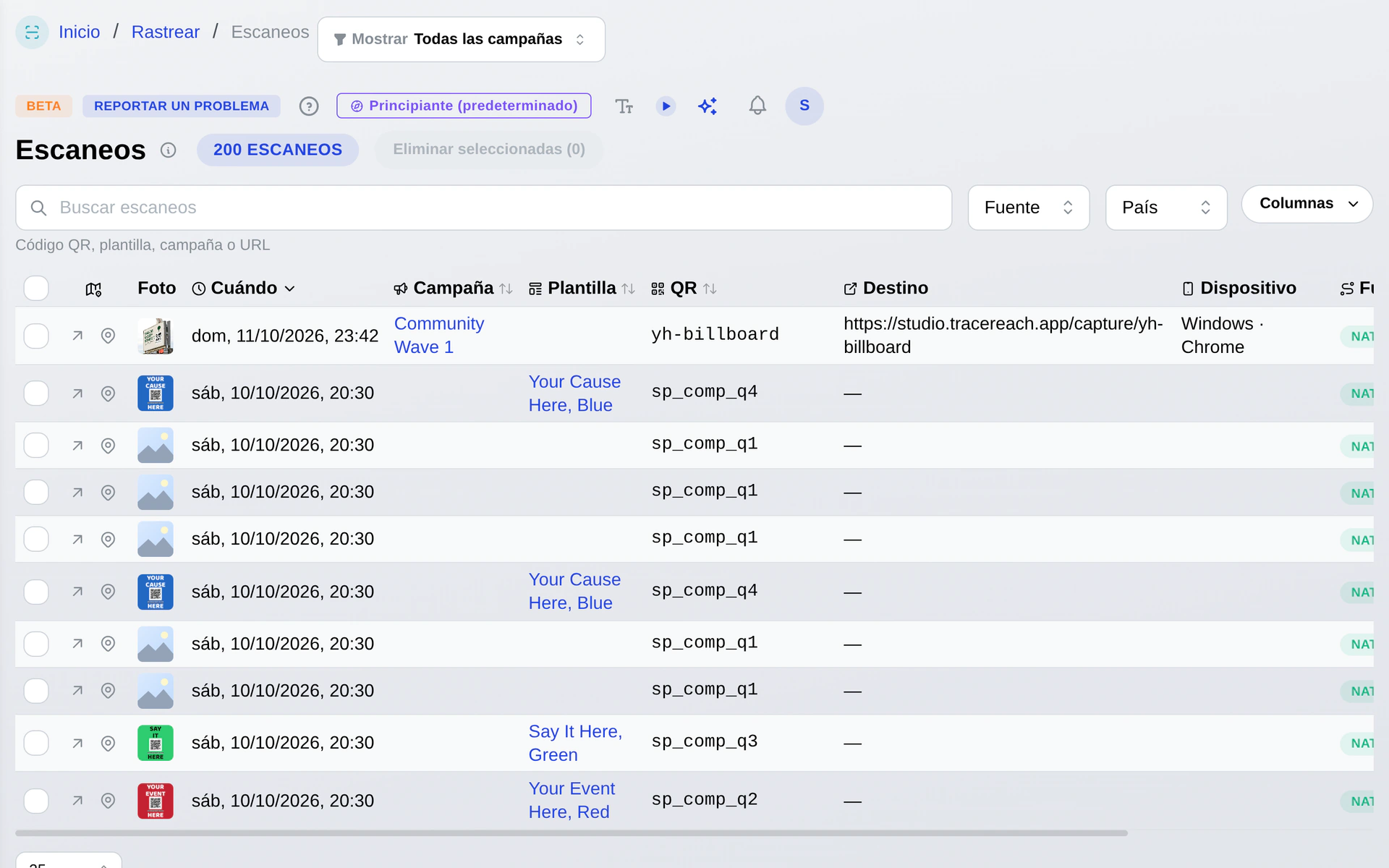Open the Todas las campañas filter dropdown
1389x868 pixels.
click(x=461, y=39)
